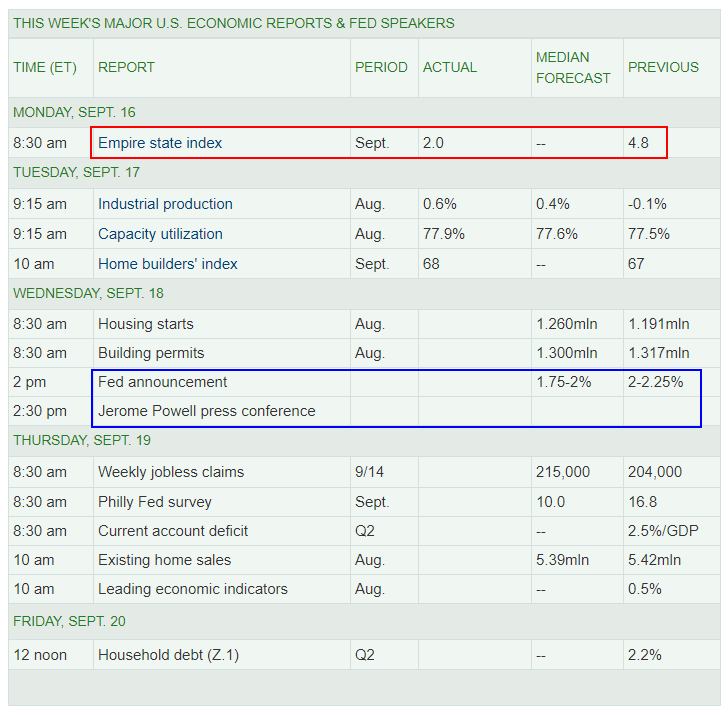
Task: Click the 12 noon time cell
Action: [39, 655]
